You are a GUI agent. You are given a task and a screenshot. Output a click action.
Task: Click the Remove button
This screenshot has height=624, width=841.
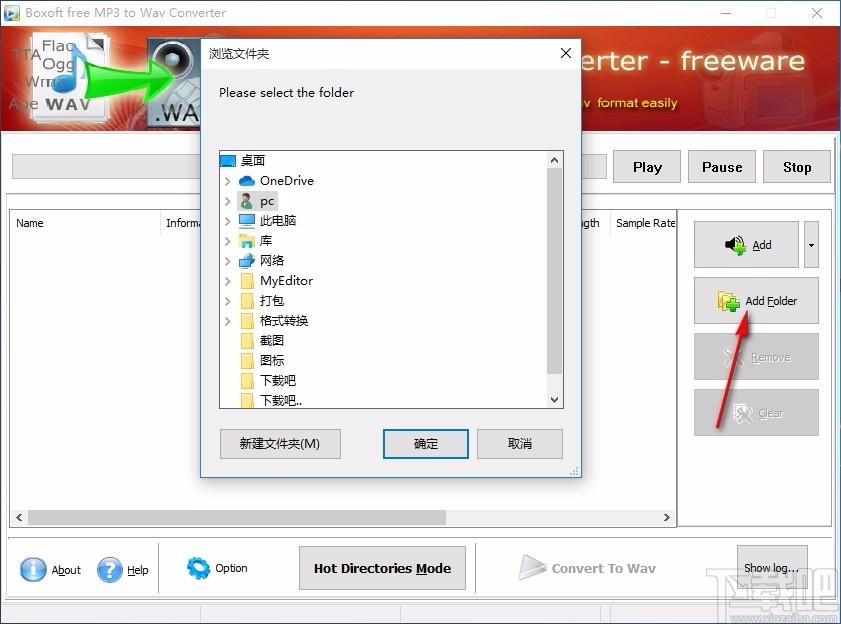756,357
